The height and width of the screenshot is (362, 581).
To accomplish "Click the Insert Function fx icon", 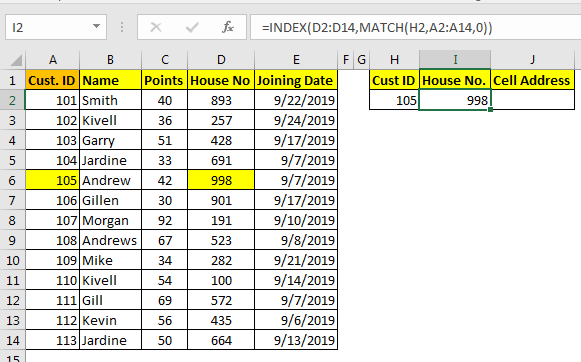I will point(228,27).
